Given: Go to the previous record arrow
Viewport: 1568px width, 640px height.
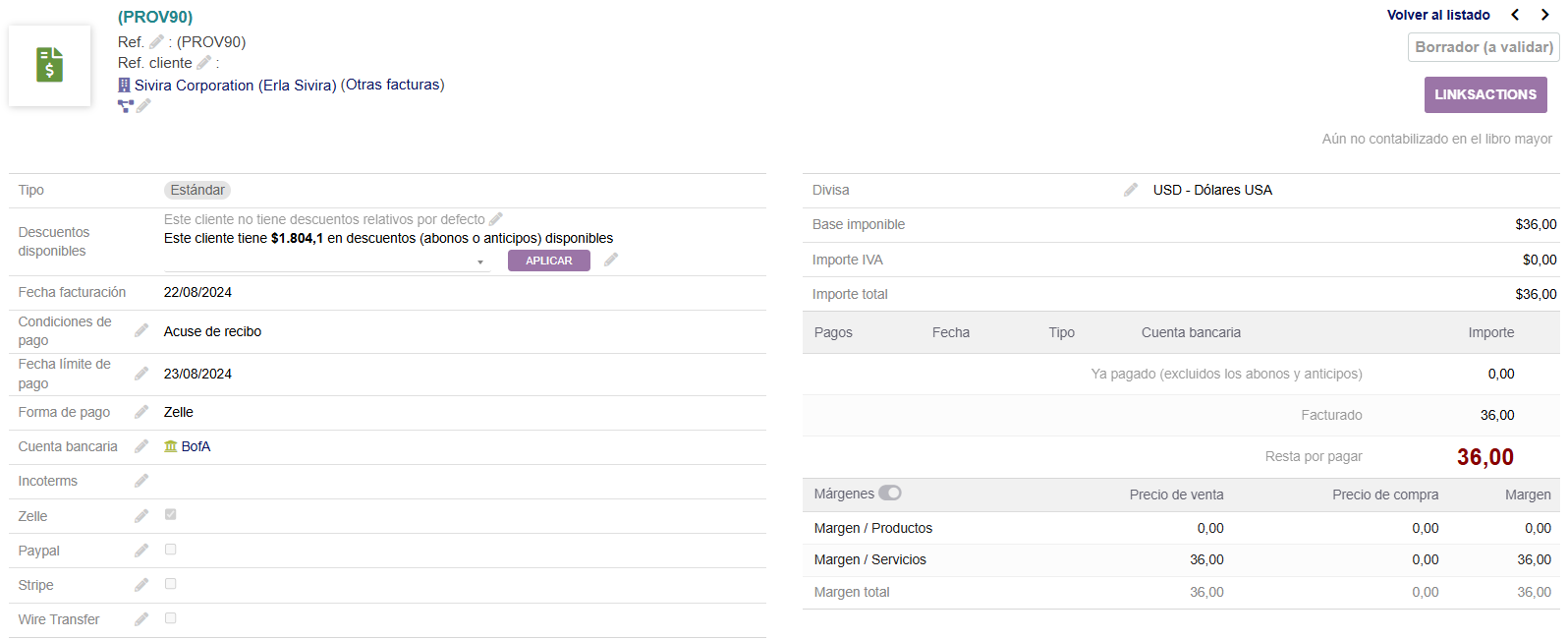Looking at the screenshot, I should point(1515,15).
